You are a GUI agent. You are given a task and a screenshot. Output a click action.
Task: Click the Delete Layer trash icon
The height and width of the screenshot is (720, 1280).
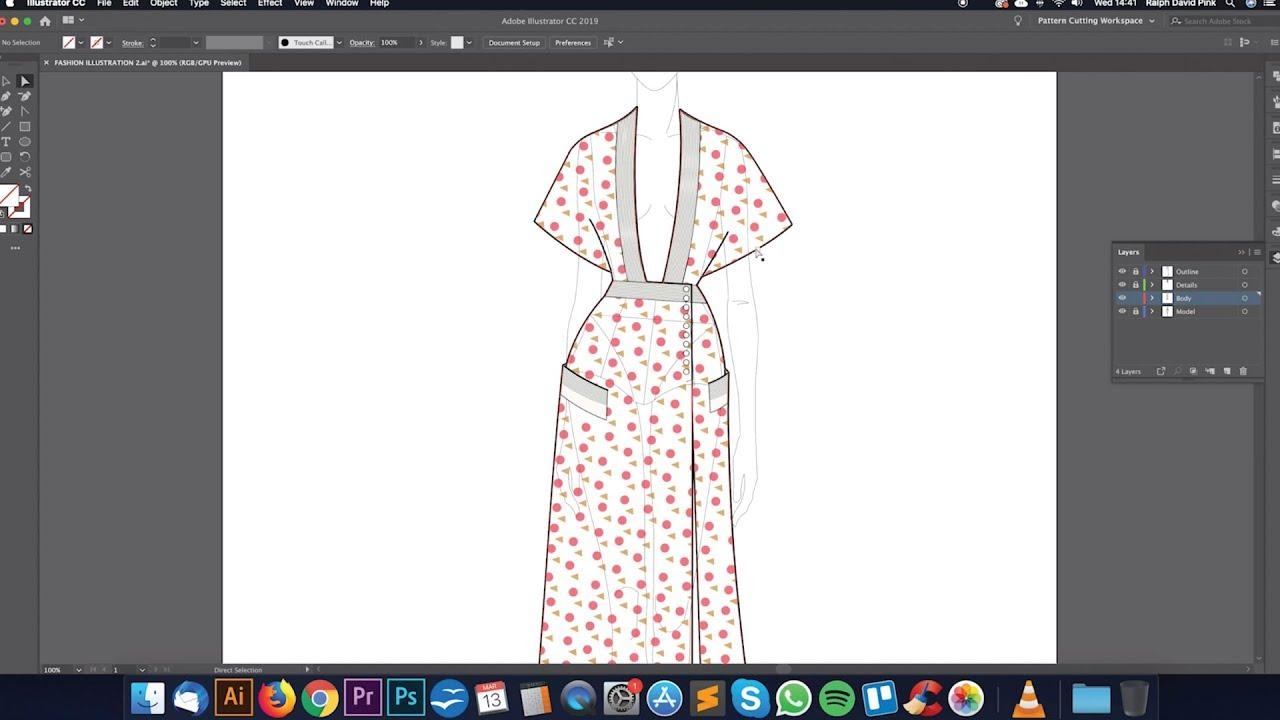click(1242, 370)
